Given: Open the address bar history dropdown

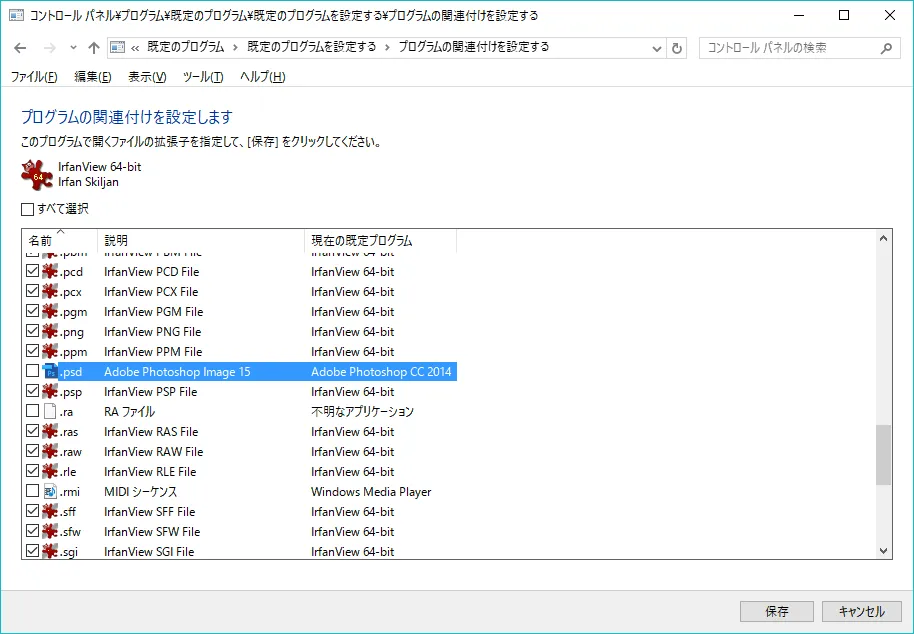Looking at the screenshot, I should [x=657, y=48].
